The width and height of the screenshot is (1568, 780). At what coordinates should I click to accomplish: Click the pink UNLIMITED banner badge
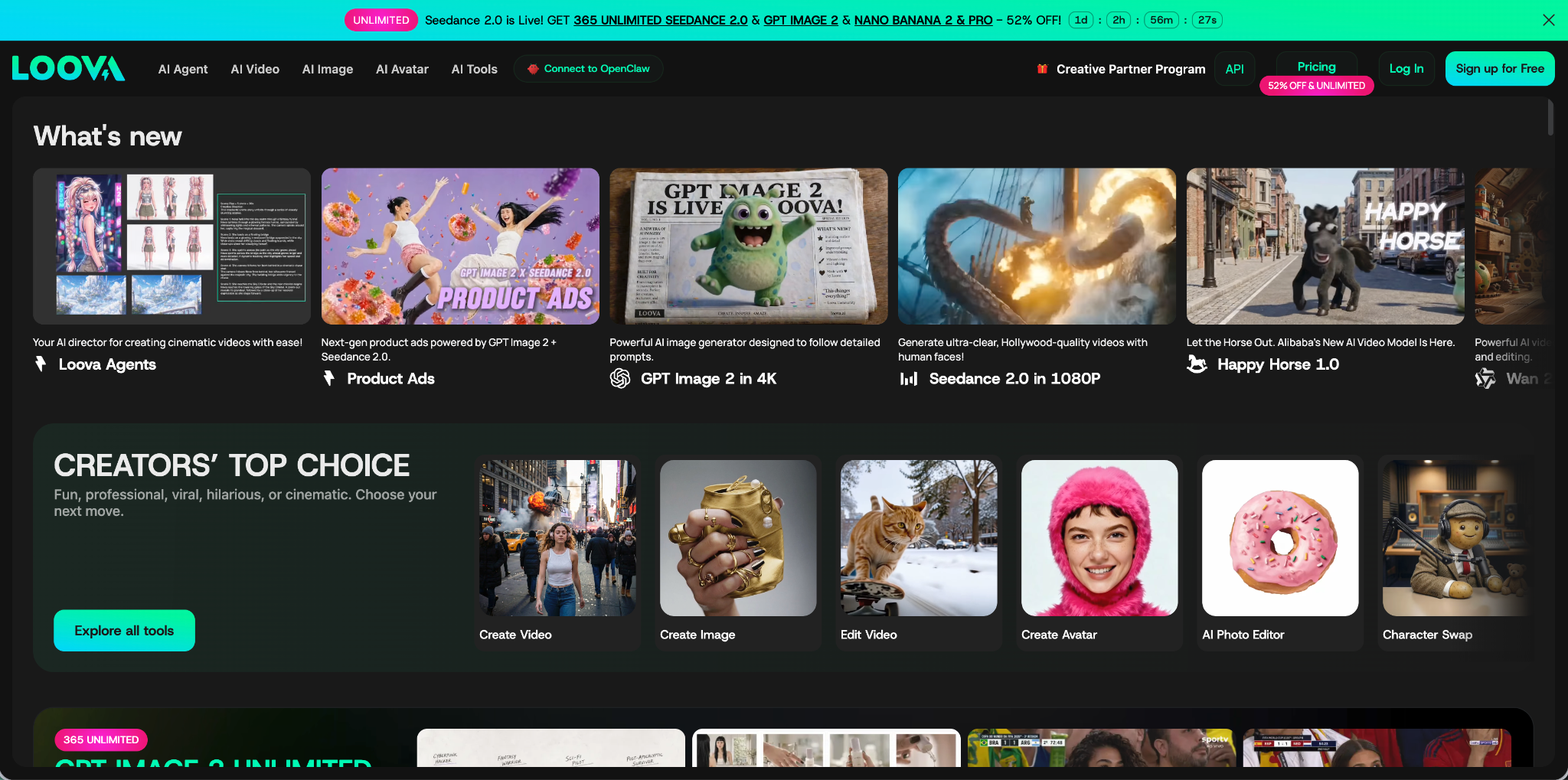381,20
